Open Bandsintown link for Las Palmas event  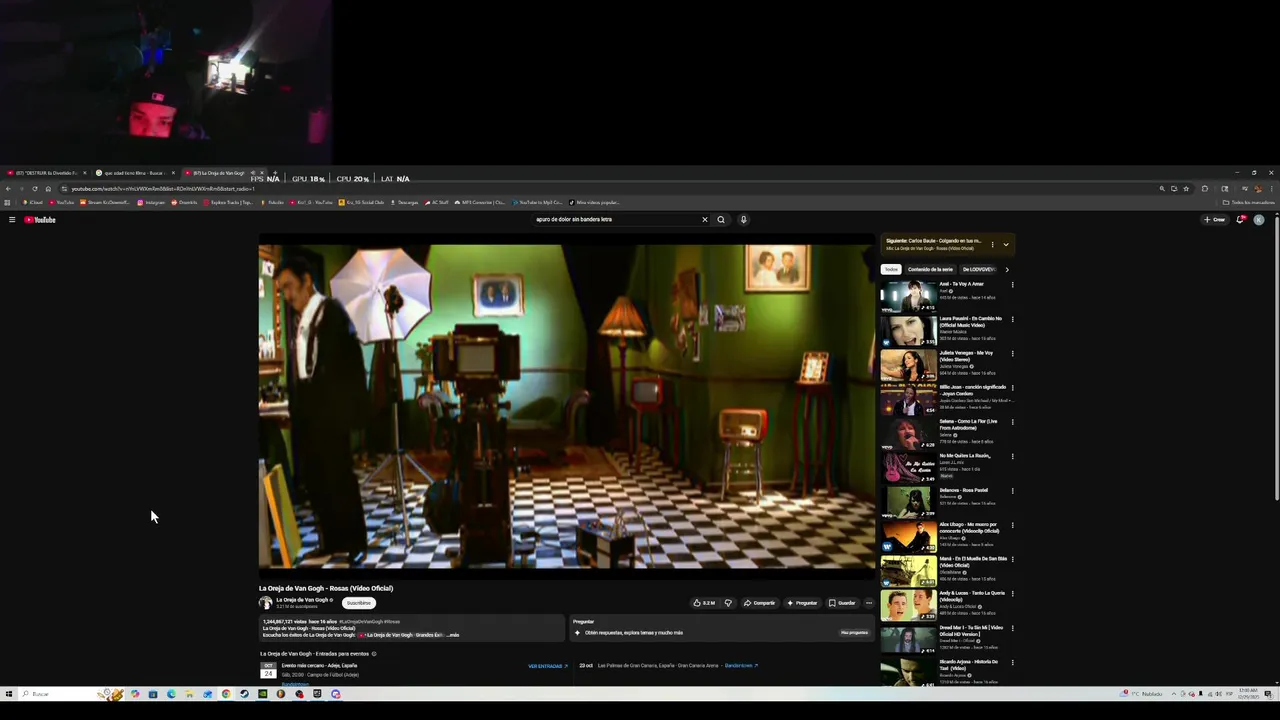tap(741, 665)
